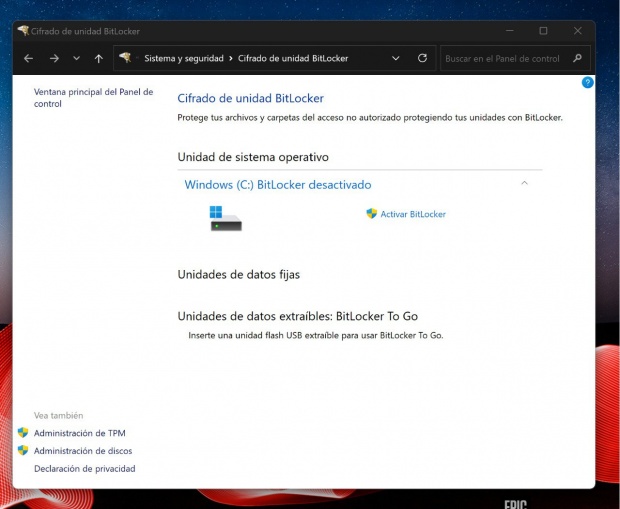This screenshot has width=620, height=509.
Task: Open help via blue question mark icon
Action: (588, 82)
